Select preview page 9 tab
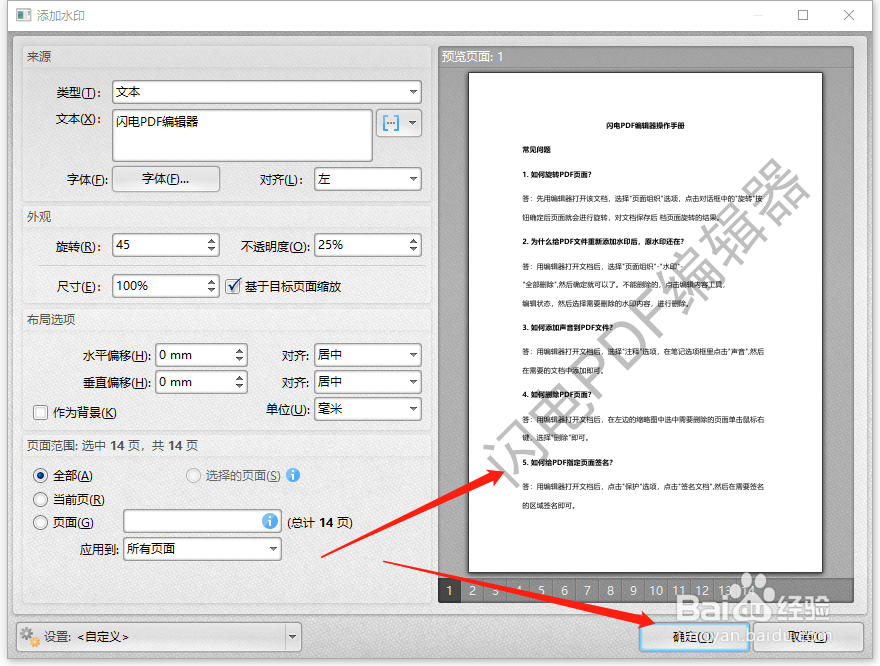 pyautogui.click(x=634, y=590)
